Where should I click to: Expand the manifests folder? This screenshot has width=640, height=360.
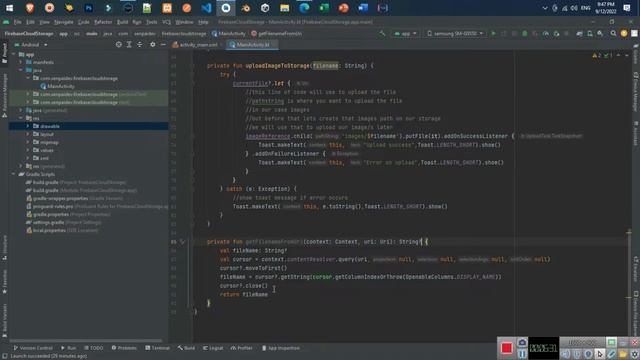coord(21,62)
